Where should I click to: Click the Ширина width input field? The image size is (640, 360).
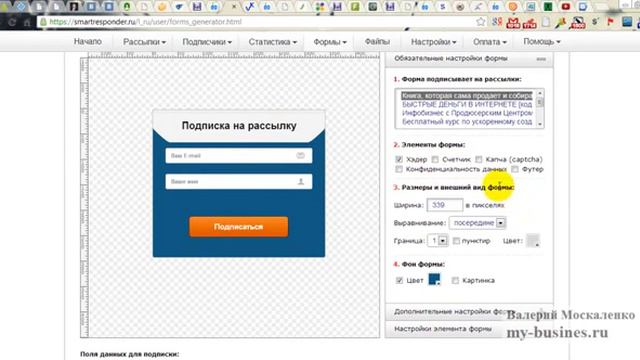coord(444,205)
